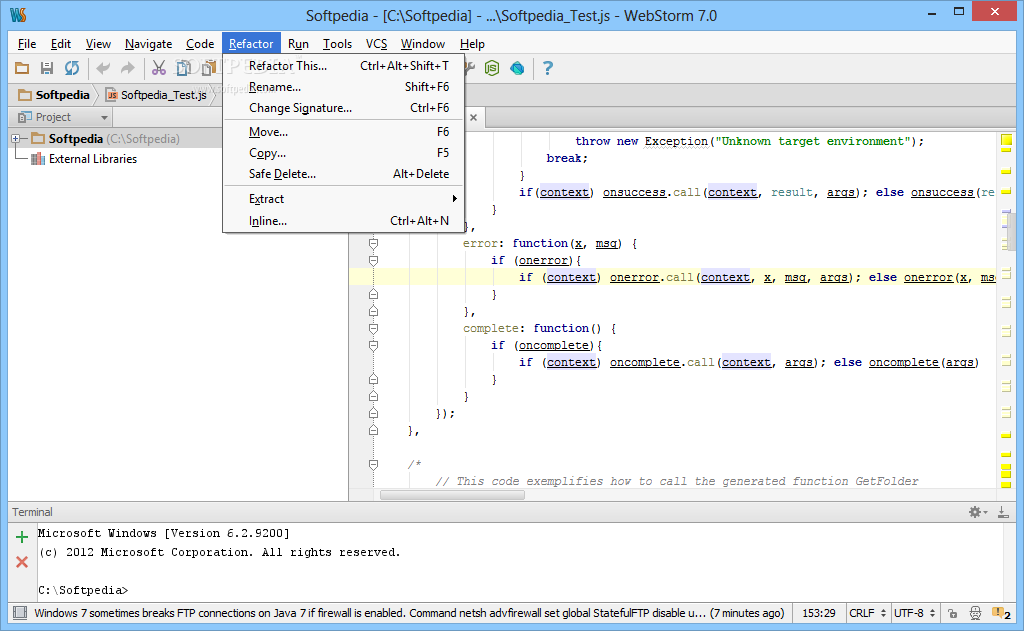Open the Edit menu

coord(61,44)
